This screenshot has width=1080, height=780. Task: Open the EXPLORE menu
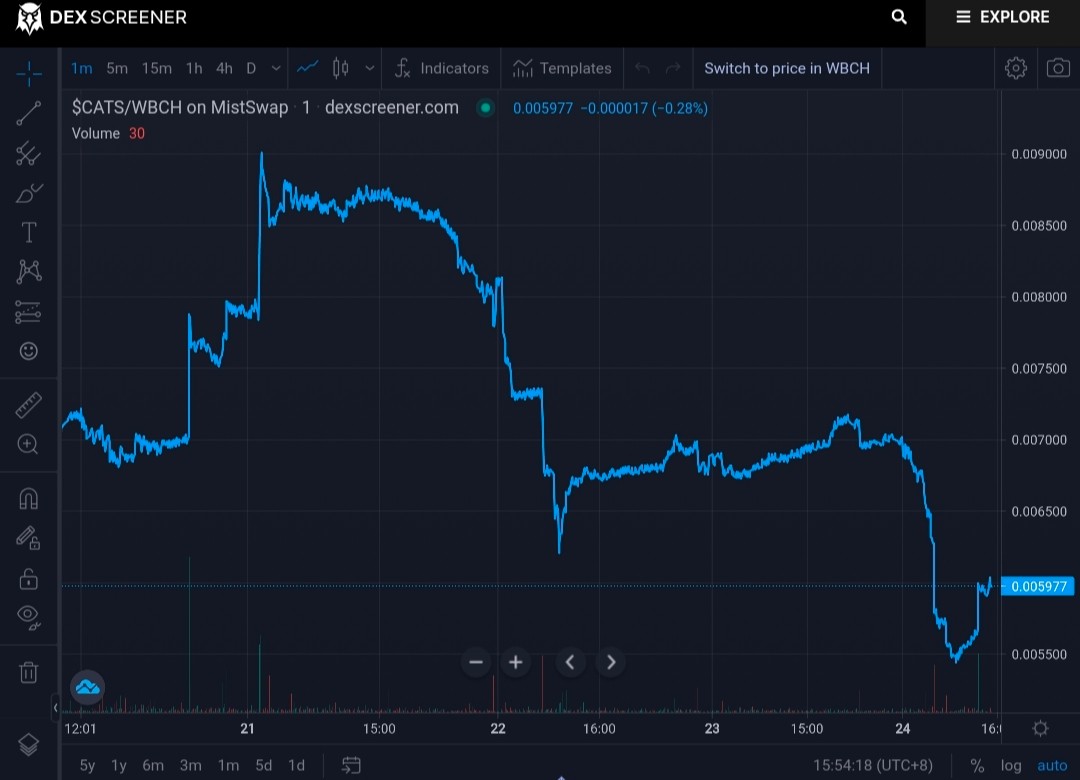(1002, 17)
